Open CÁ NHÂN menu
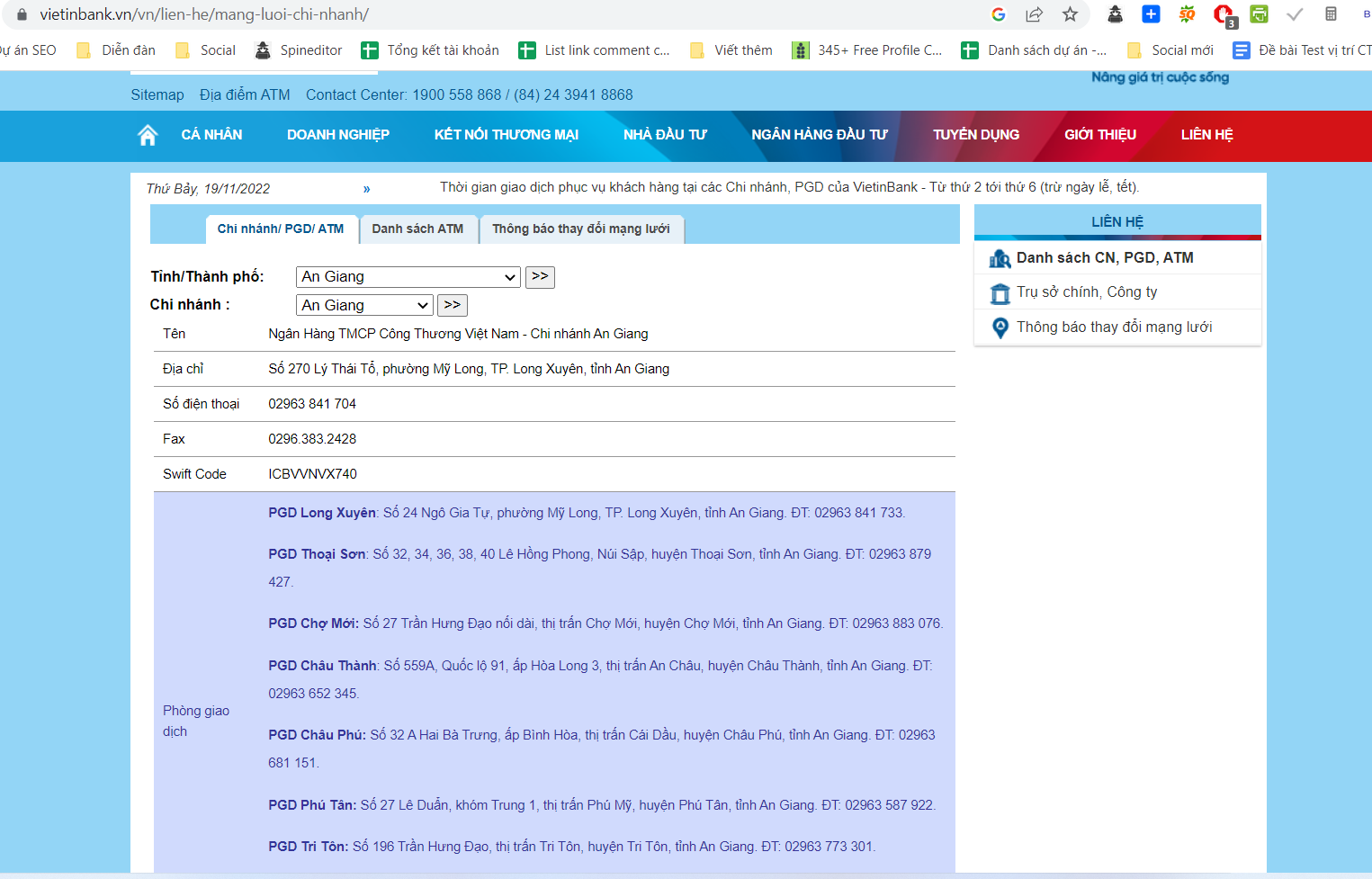 click(211, 135)
